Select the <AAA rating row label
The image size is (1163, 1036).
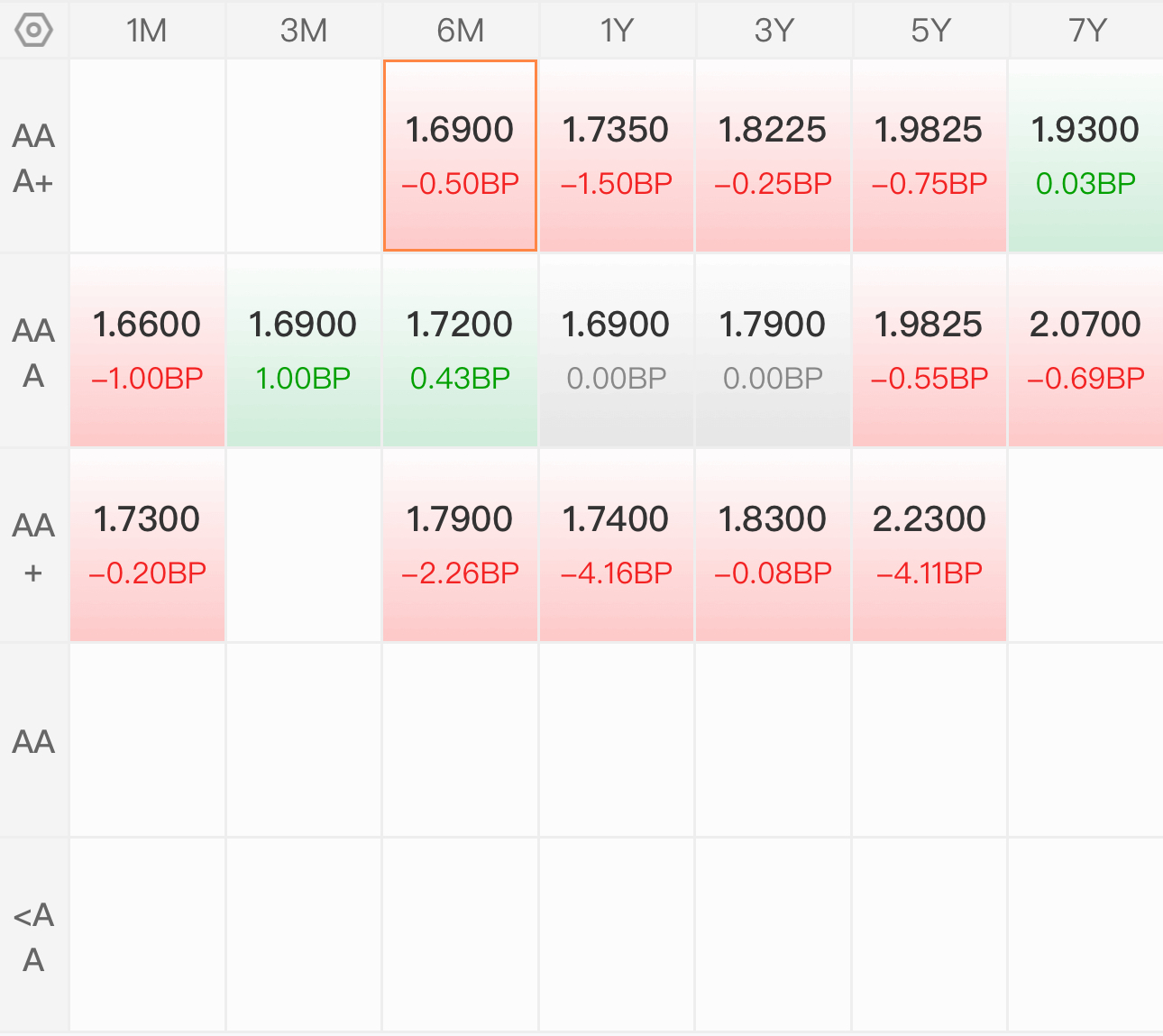(x=33, y=936)
